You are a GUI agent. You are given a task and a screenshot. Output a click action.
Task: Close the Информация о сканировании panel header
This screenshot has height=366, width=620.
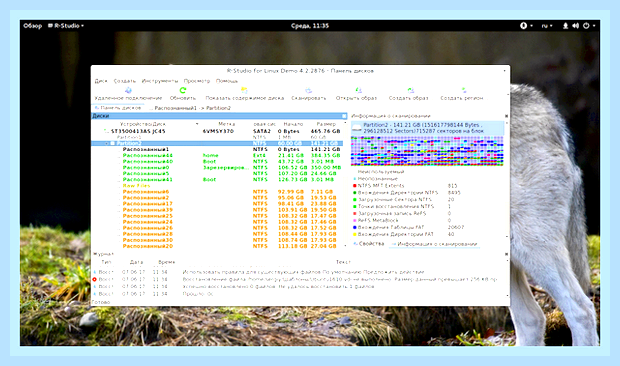pyautogui.click(x=507, y=116)
